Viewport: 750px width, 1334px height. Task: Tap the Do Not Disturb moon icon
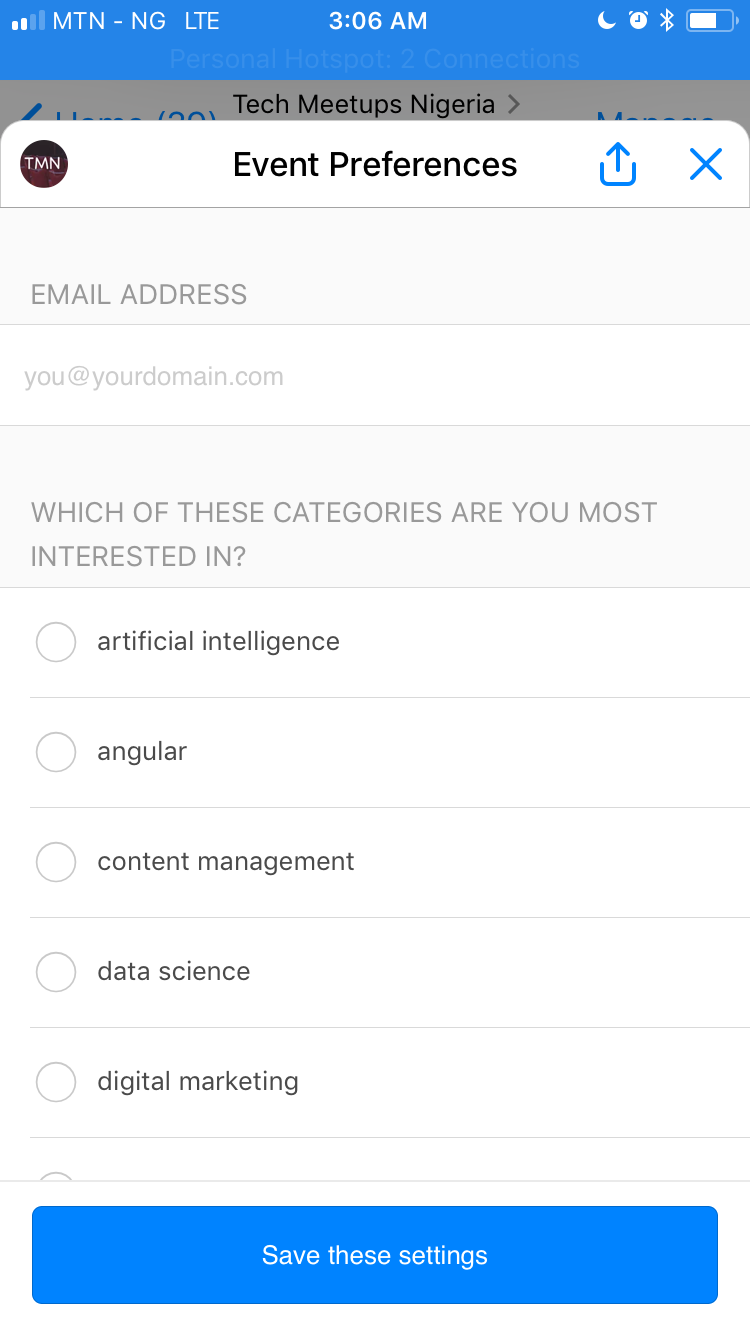pyautogui.click(x=606, y=20)
